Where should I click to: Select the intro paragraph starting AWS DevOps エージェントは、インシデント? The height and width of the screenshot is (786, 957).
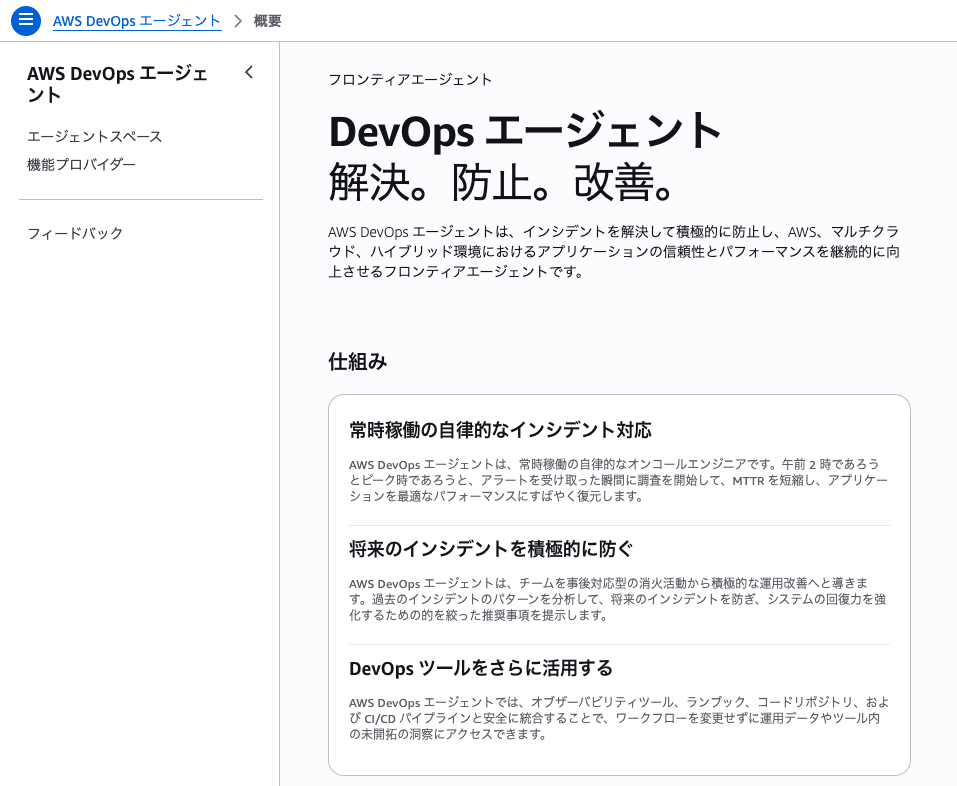(x=614, y=251)
